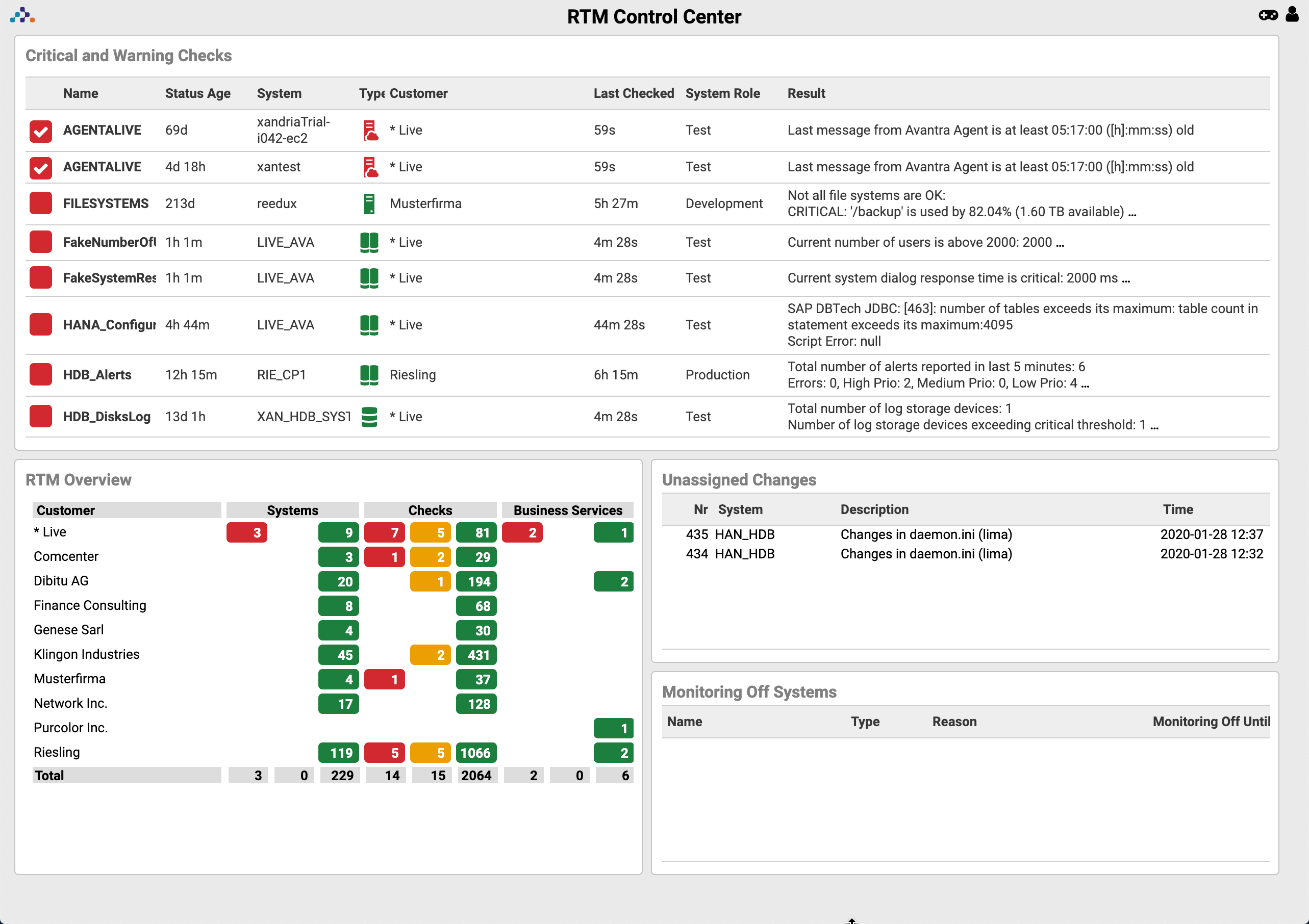Click the red 1 critical check badge for Musterfirma
The height and width of the screenshot is (924, 1309).
(x=384, y=679)
